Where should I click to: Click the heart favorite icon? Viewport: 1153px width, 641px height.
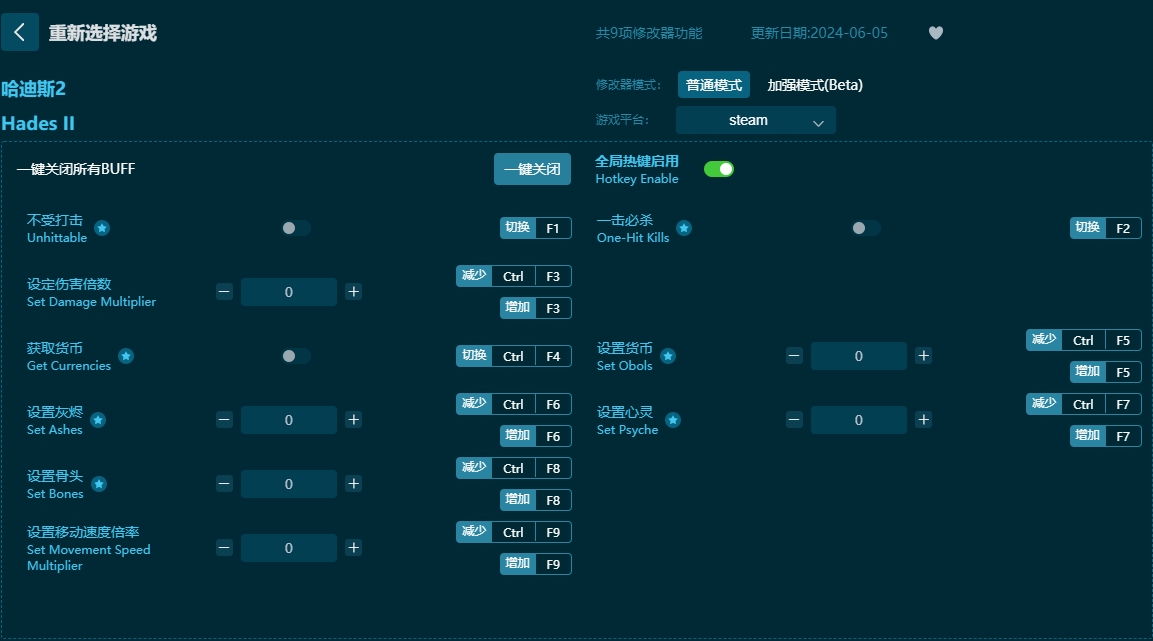936,33
